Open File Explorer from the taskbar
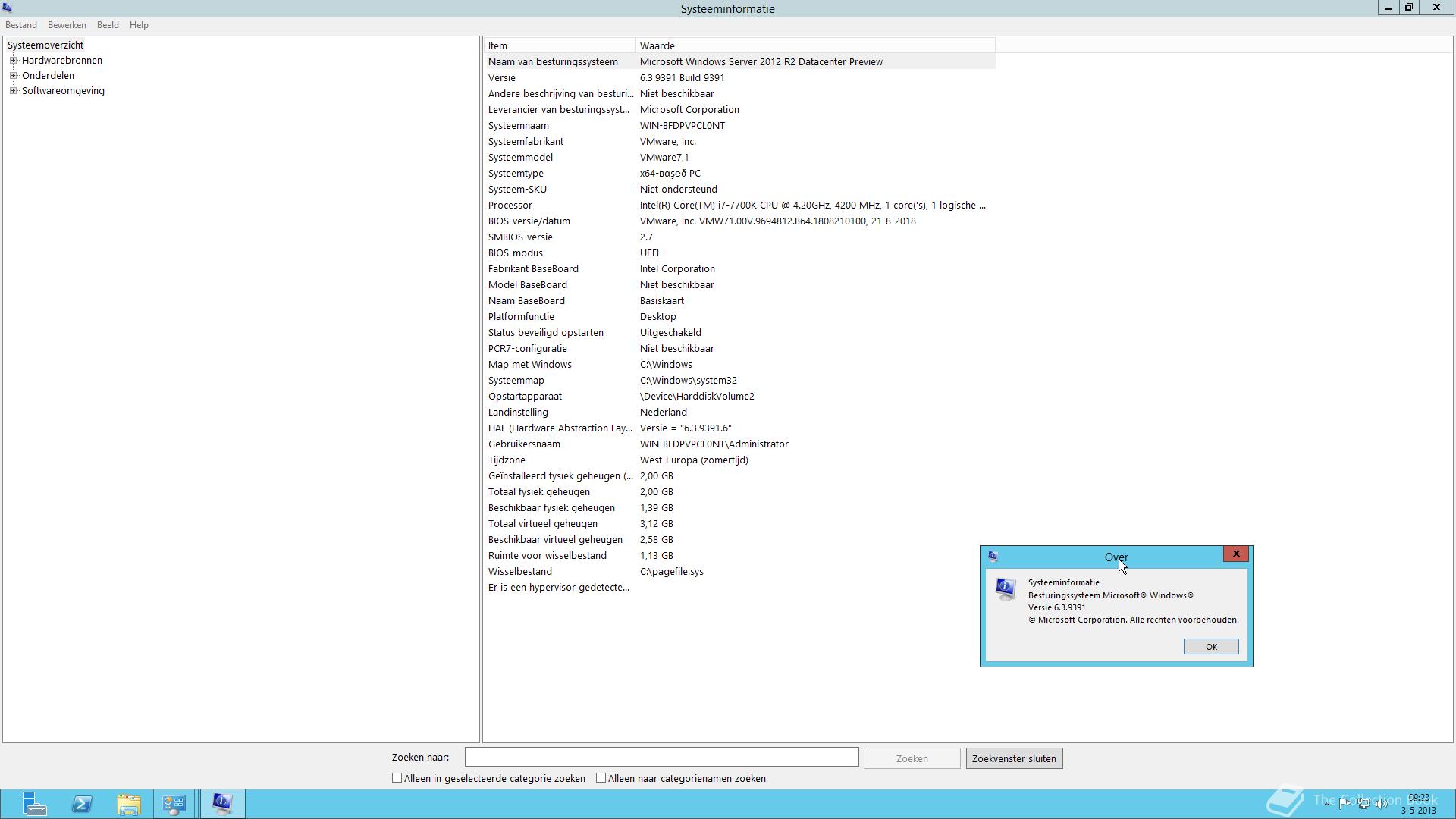1456x819 pixels. pos(129,804)
